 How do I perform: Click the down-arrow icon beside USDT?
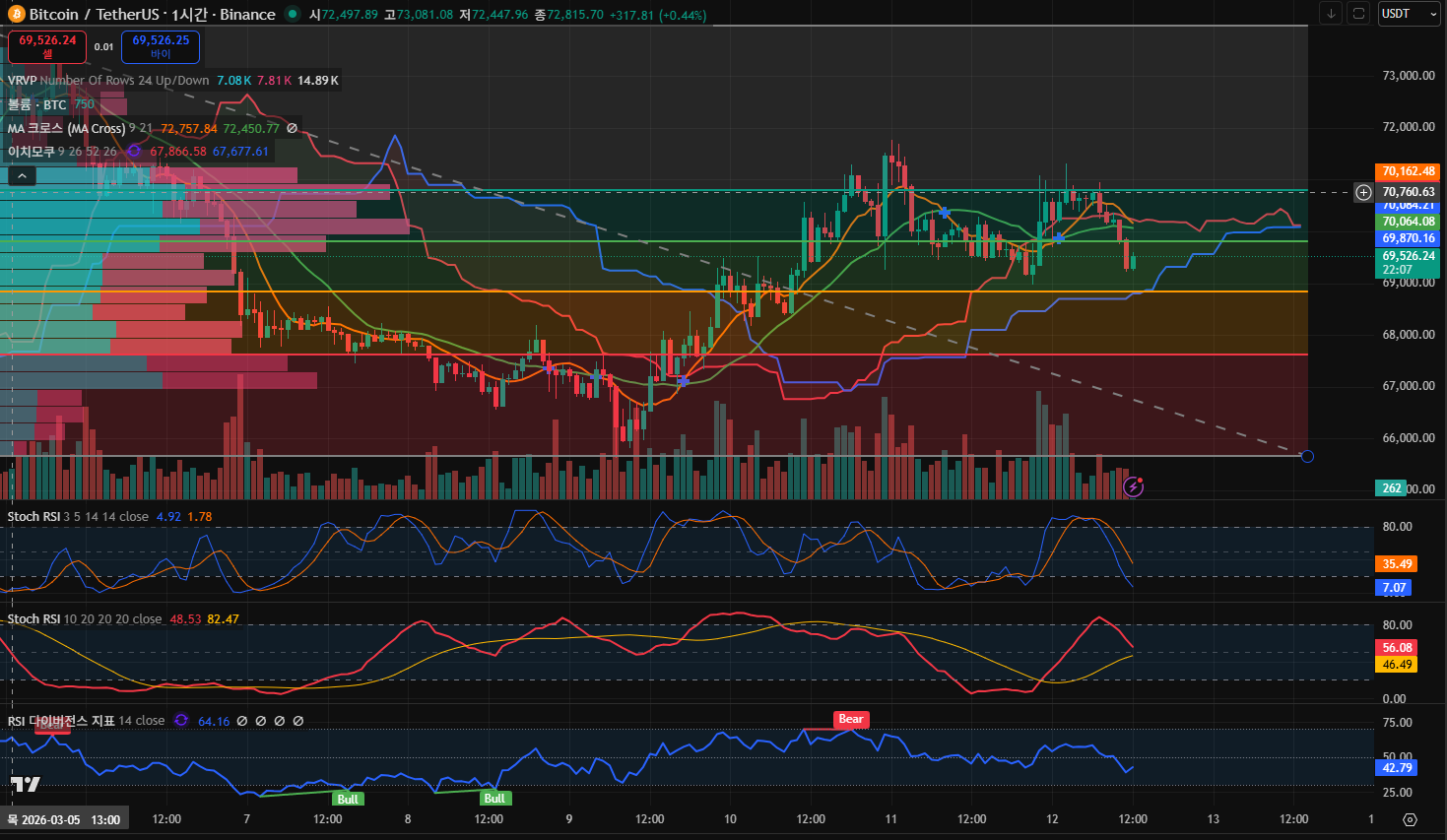tap(1332, 14)
